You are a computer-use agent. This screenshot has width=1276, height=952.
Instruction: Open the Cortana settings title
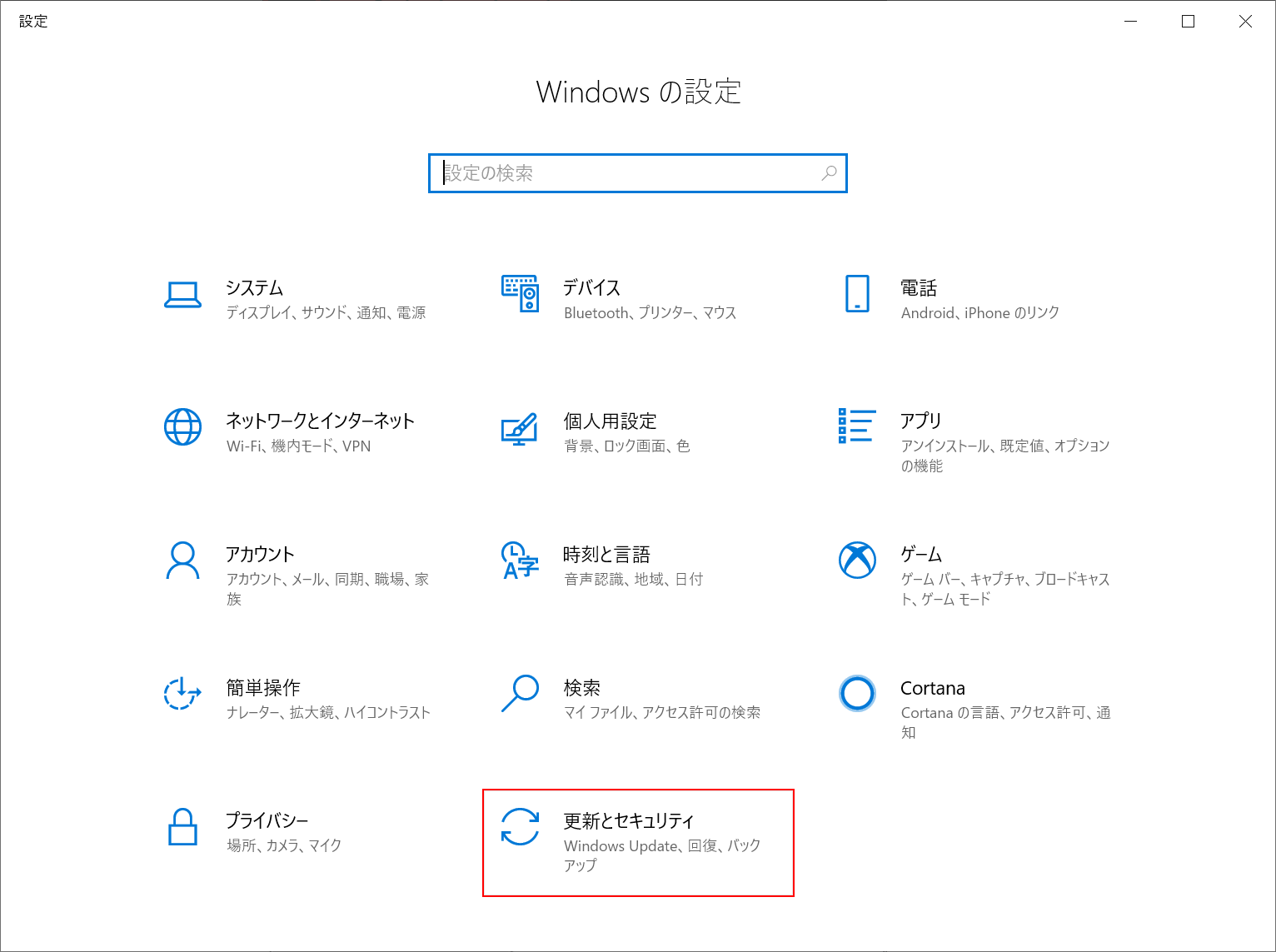point(933,688)
